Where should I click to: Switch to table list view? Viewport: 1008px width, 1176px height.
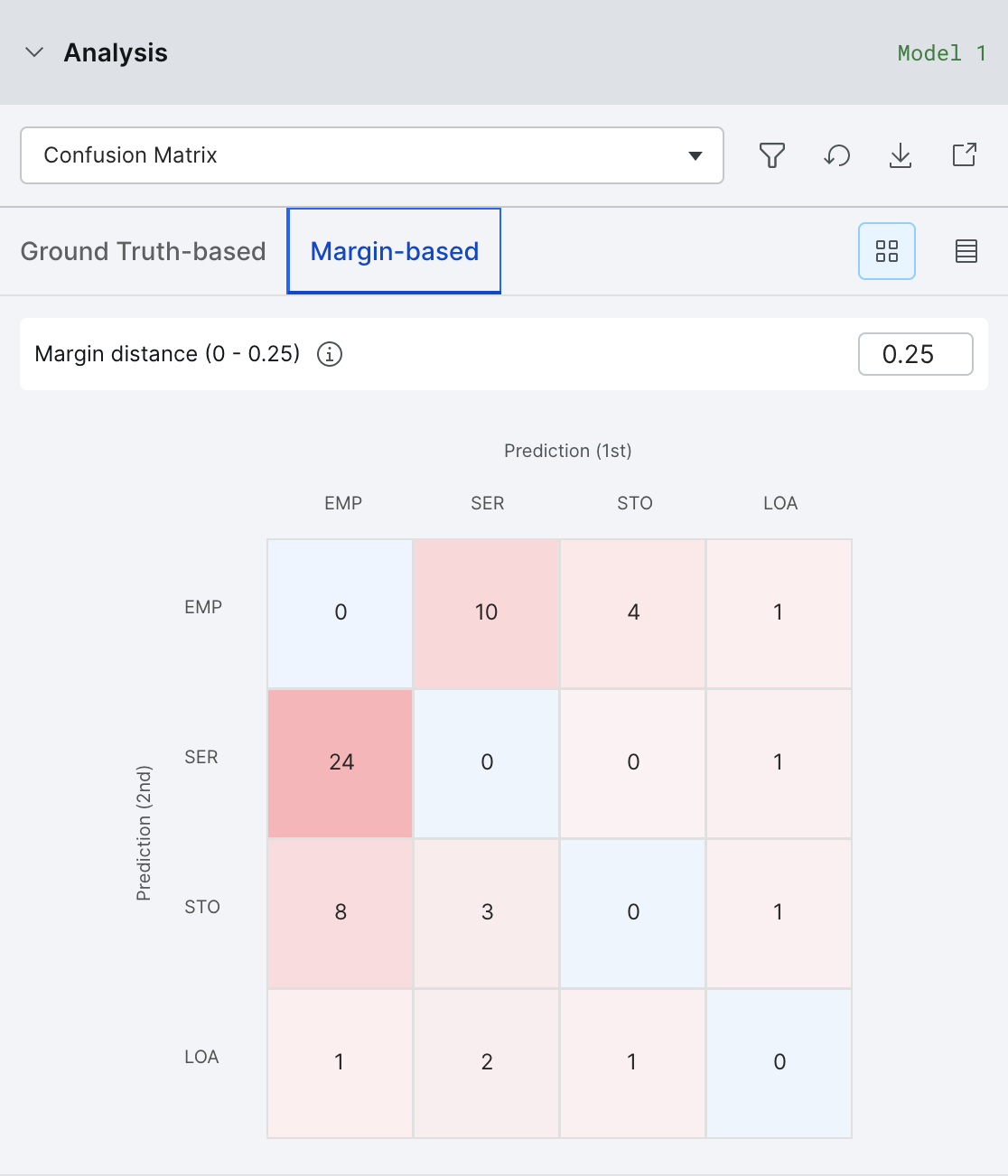tap(966, 251)
